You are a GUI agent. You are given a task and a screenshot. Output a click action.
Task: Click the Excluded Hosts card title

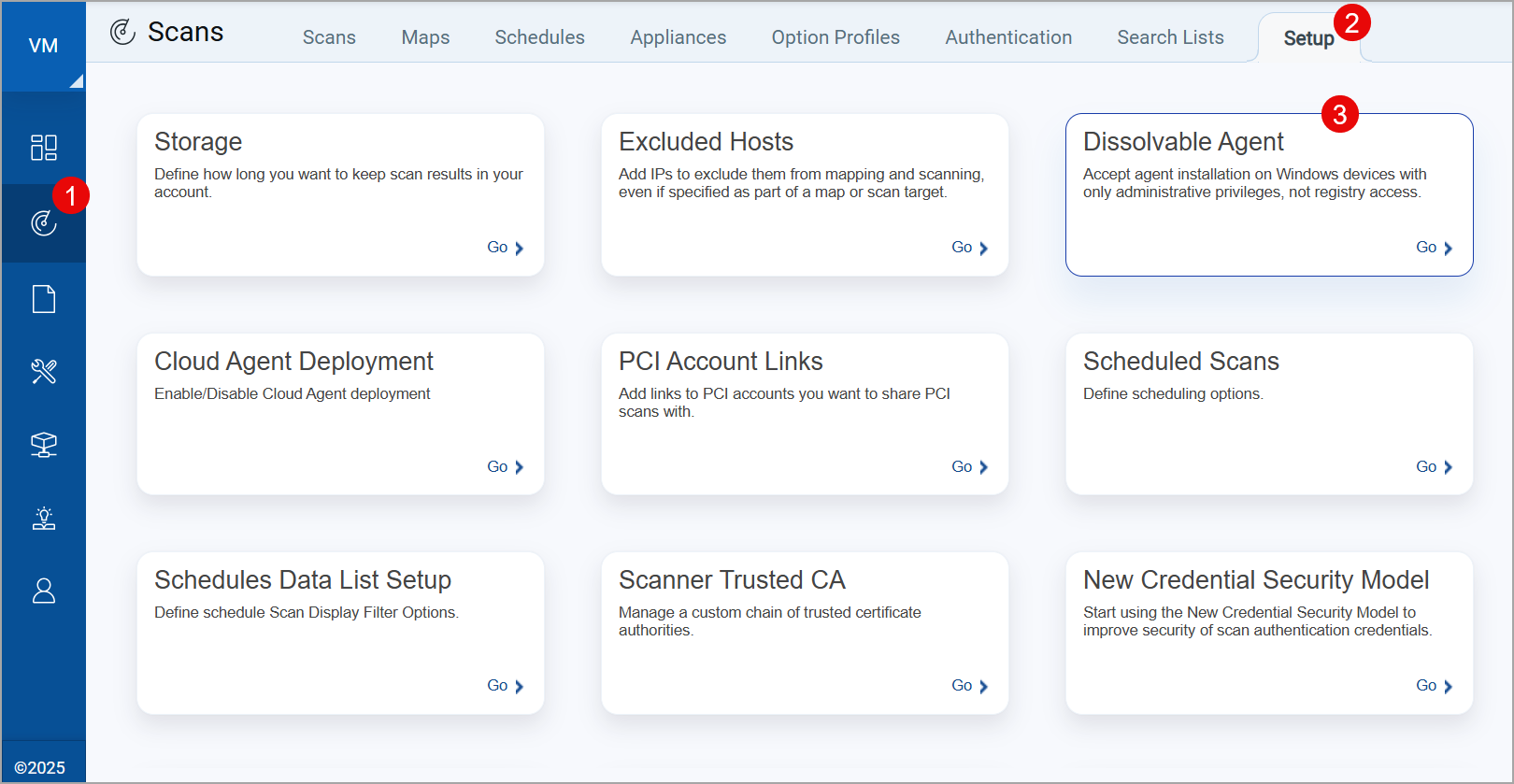(x=706, y=142)
